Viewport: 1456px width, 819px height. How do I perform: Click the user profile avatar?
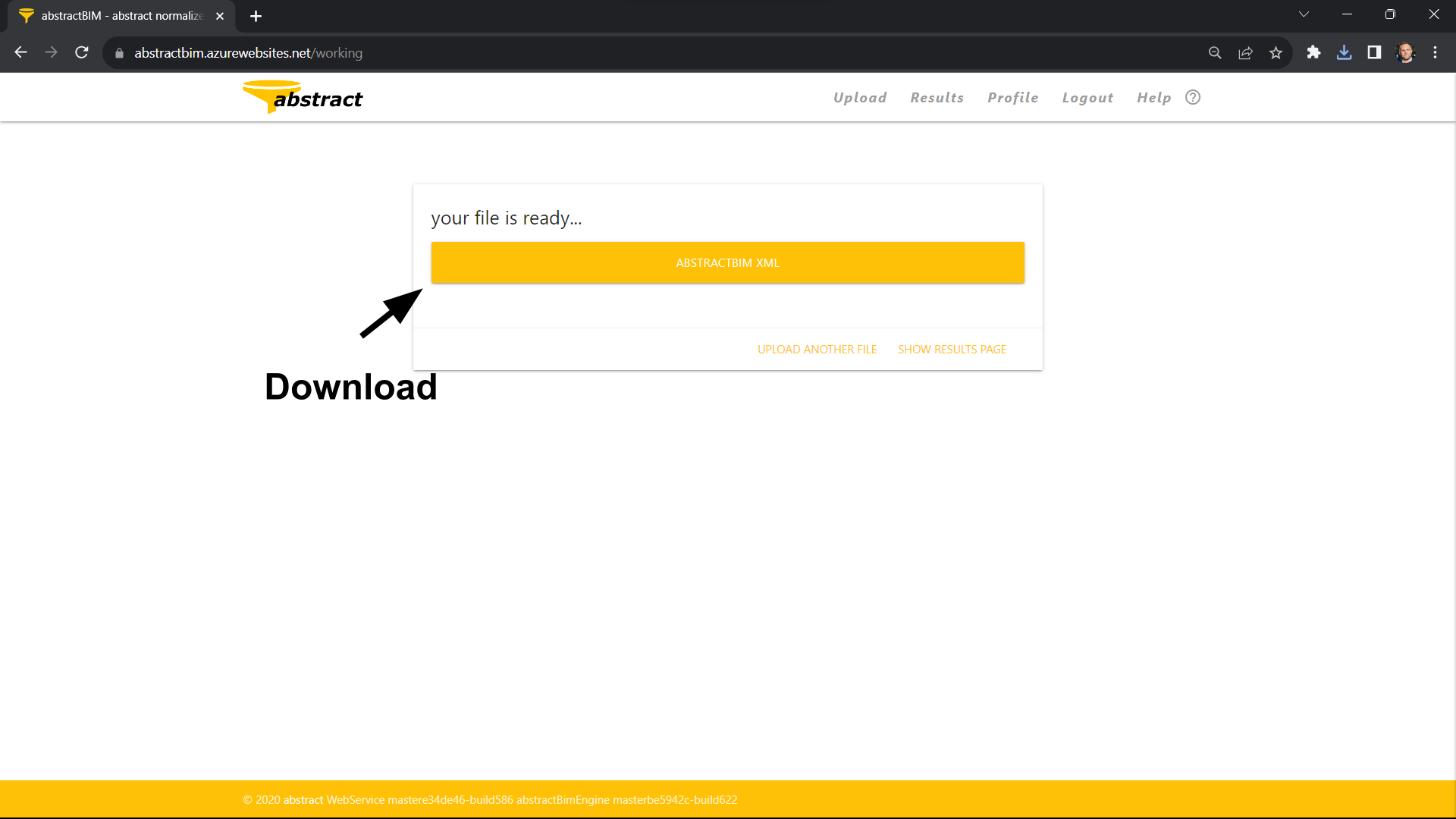1406,52
